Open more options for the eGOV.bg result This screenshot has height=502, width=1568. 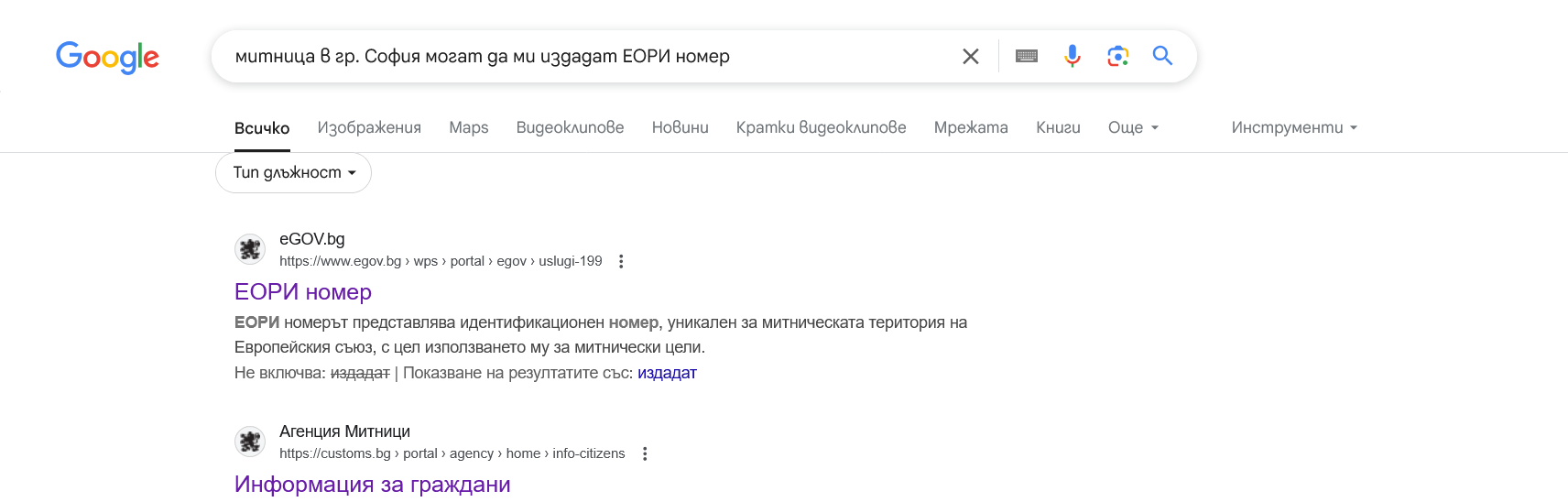coord(621,261)
